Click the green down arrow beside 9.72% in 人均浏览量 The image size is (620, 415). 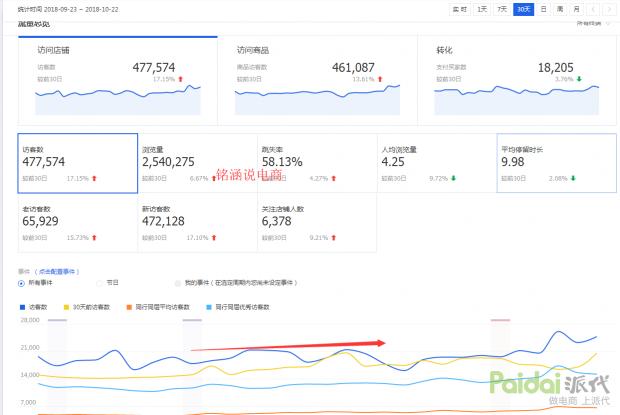coord(454,178)
